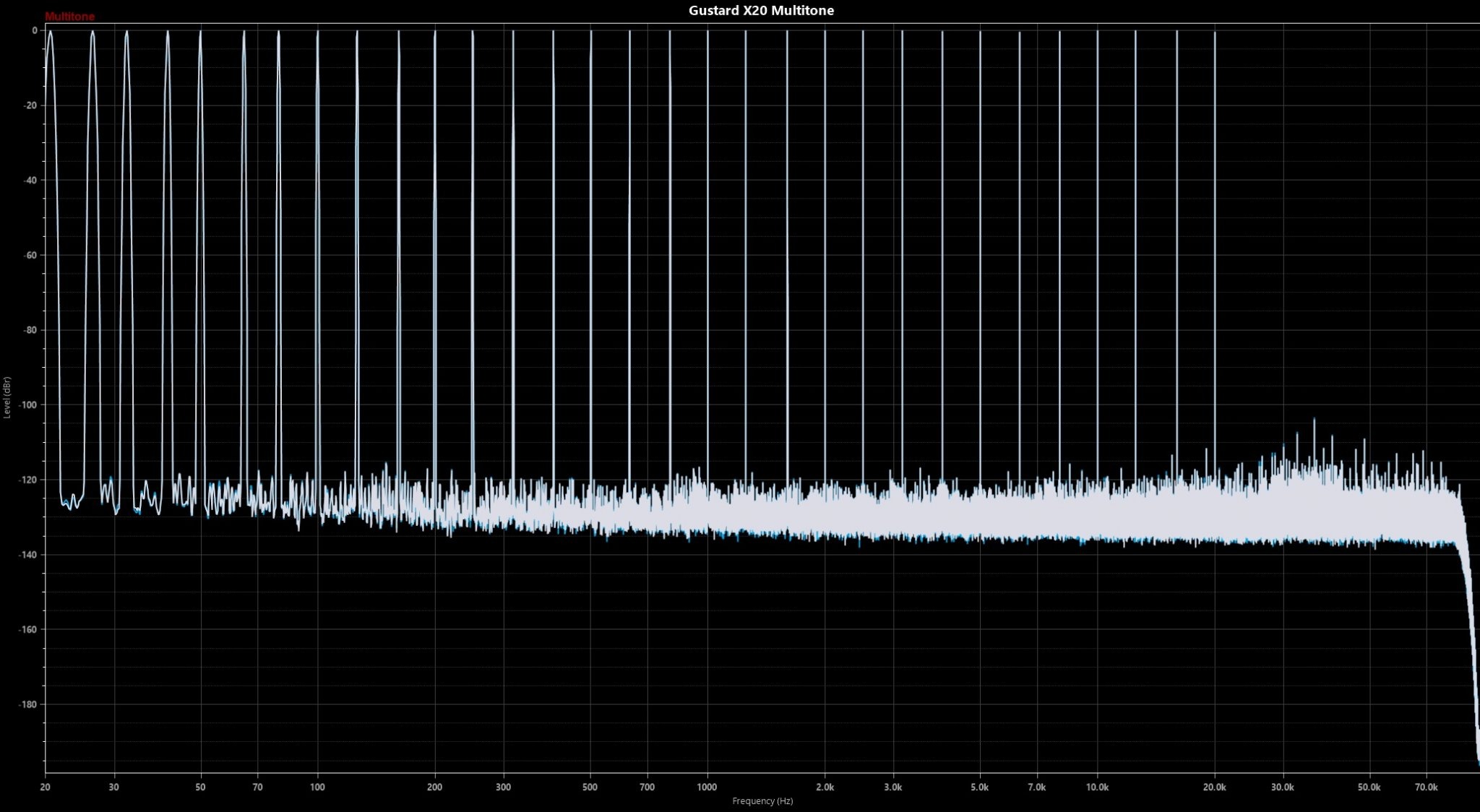The height and width of the screenshot is (812, 1480).
Task: Click the '-180' level axis tick
Action: coord(28,704)
